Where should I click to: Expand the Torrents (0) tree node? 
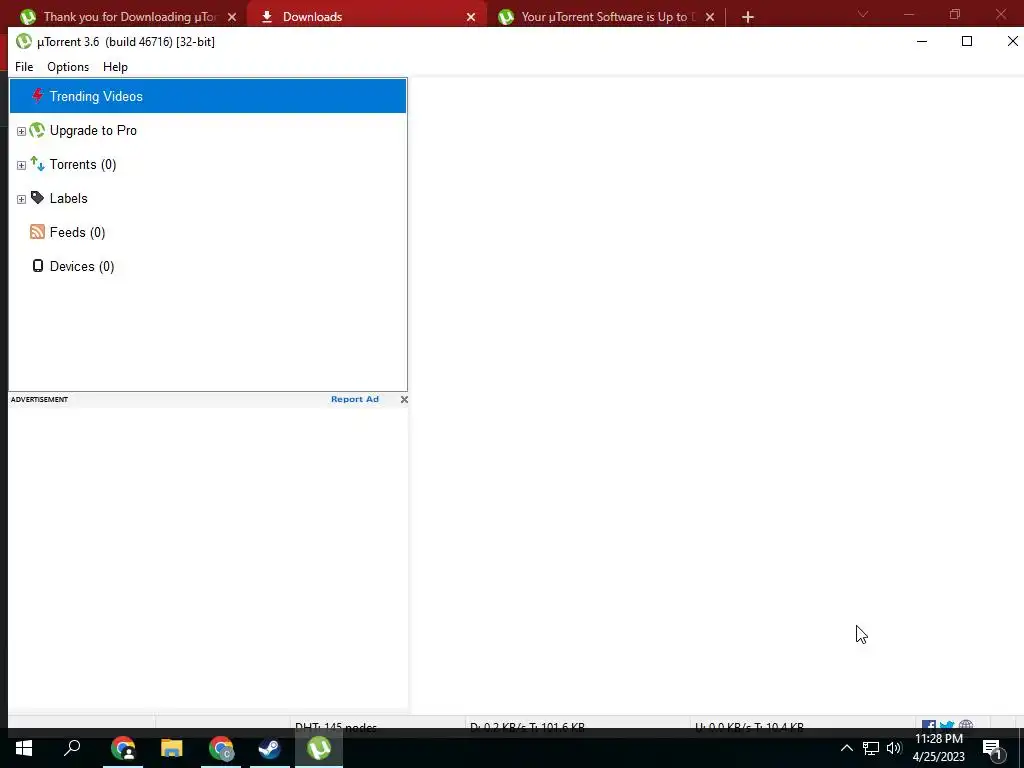[21, 165]
